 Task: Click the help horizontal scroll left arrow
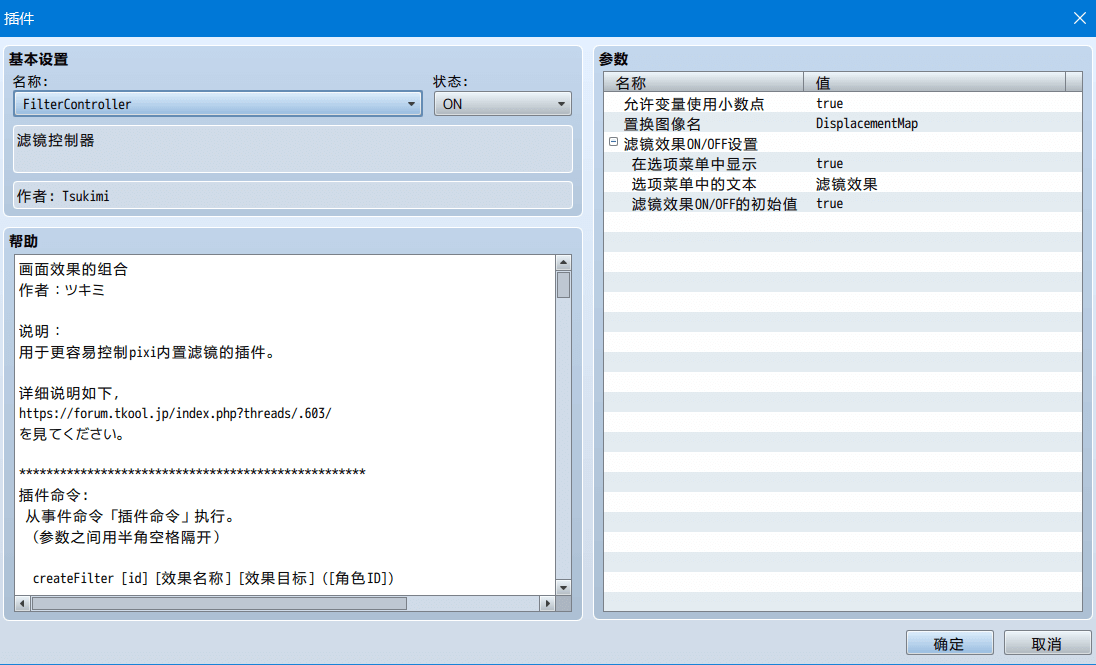point(22,603)
